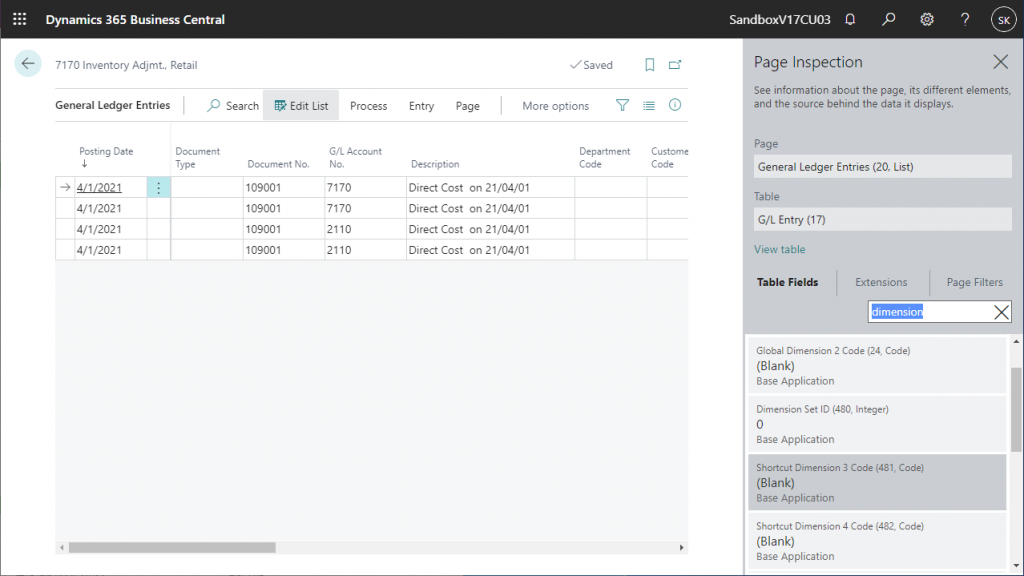Click the View table link

click(x=779, y=249)
